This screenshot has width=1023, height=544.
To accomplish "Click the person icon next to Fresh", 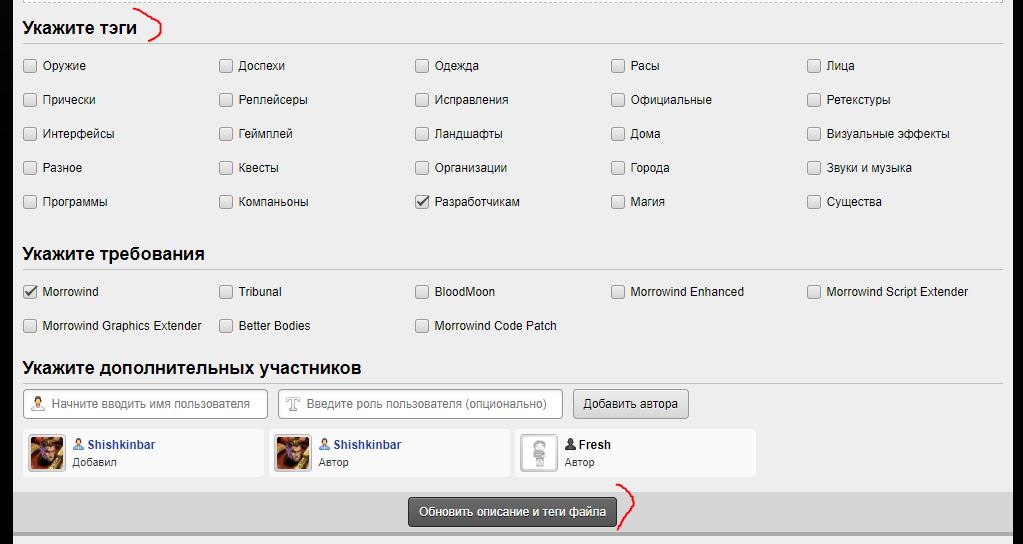I will [x=571, y=444].
